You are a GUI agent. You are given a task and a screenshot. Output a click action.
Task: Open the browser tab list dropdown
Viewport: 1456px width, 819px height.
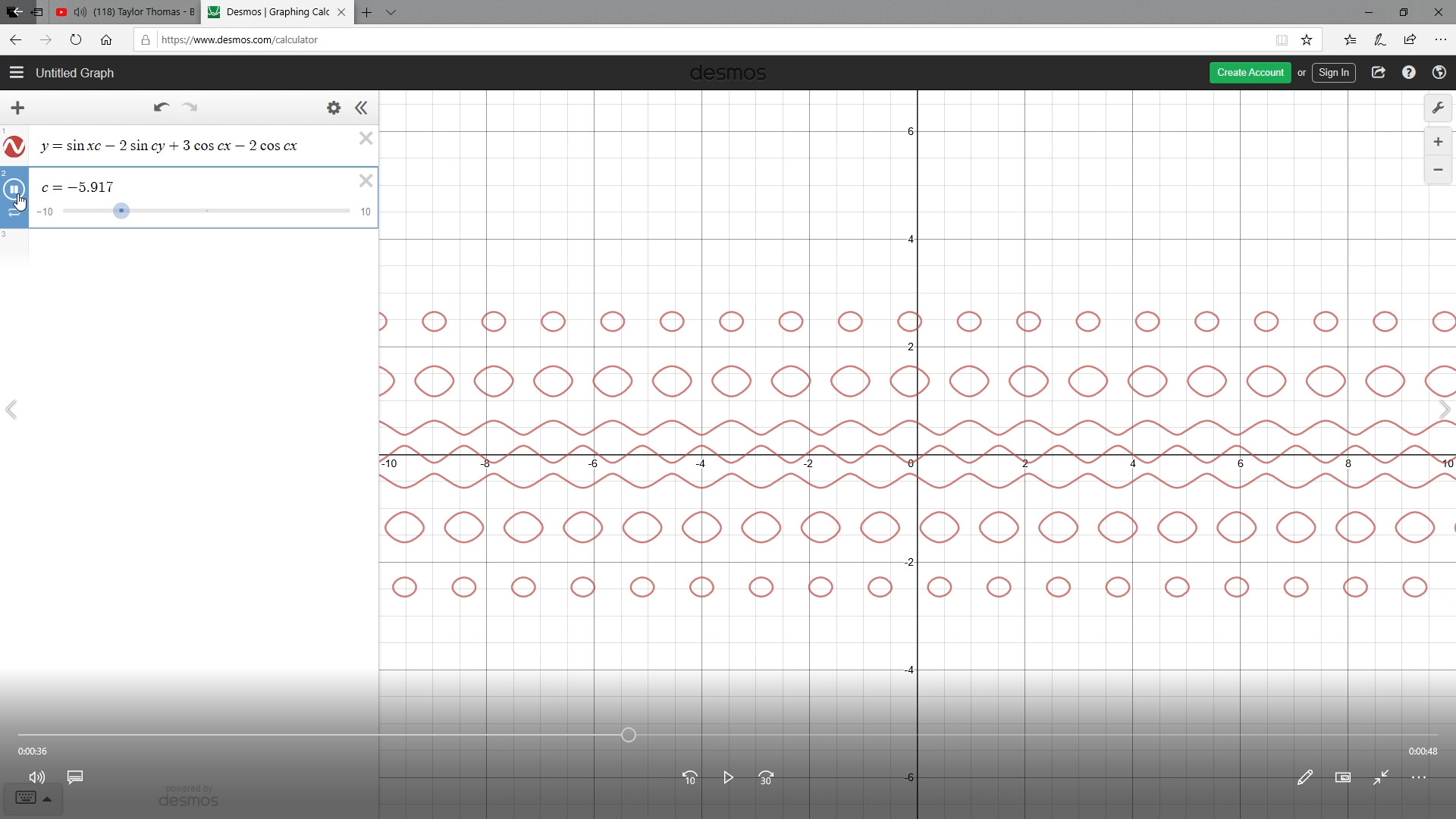pos(391,12)
